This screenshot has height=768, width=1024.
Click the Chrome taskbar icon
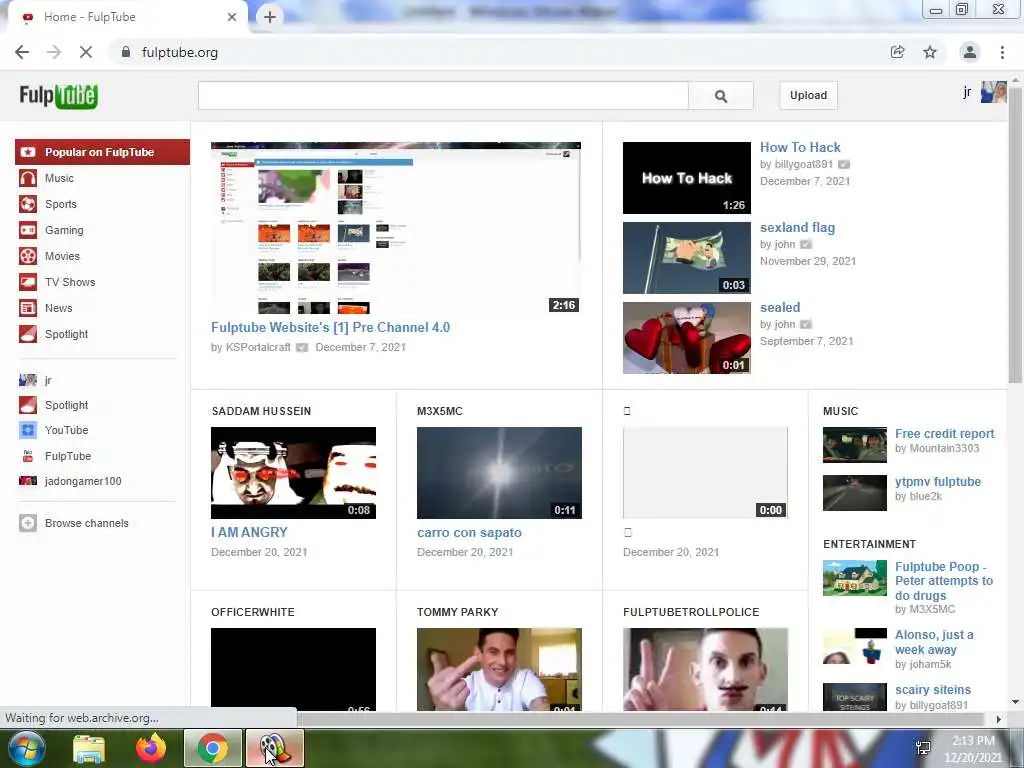(x=213, y=748)
